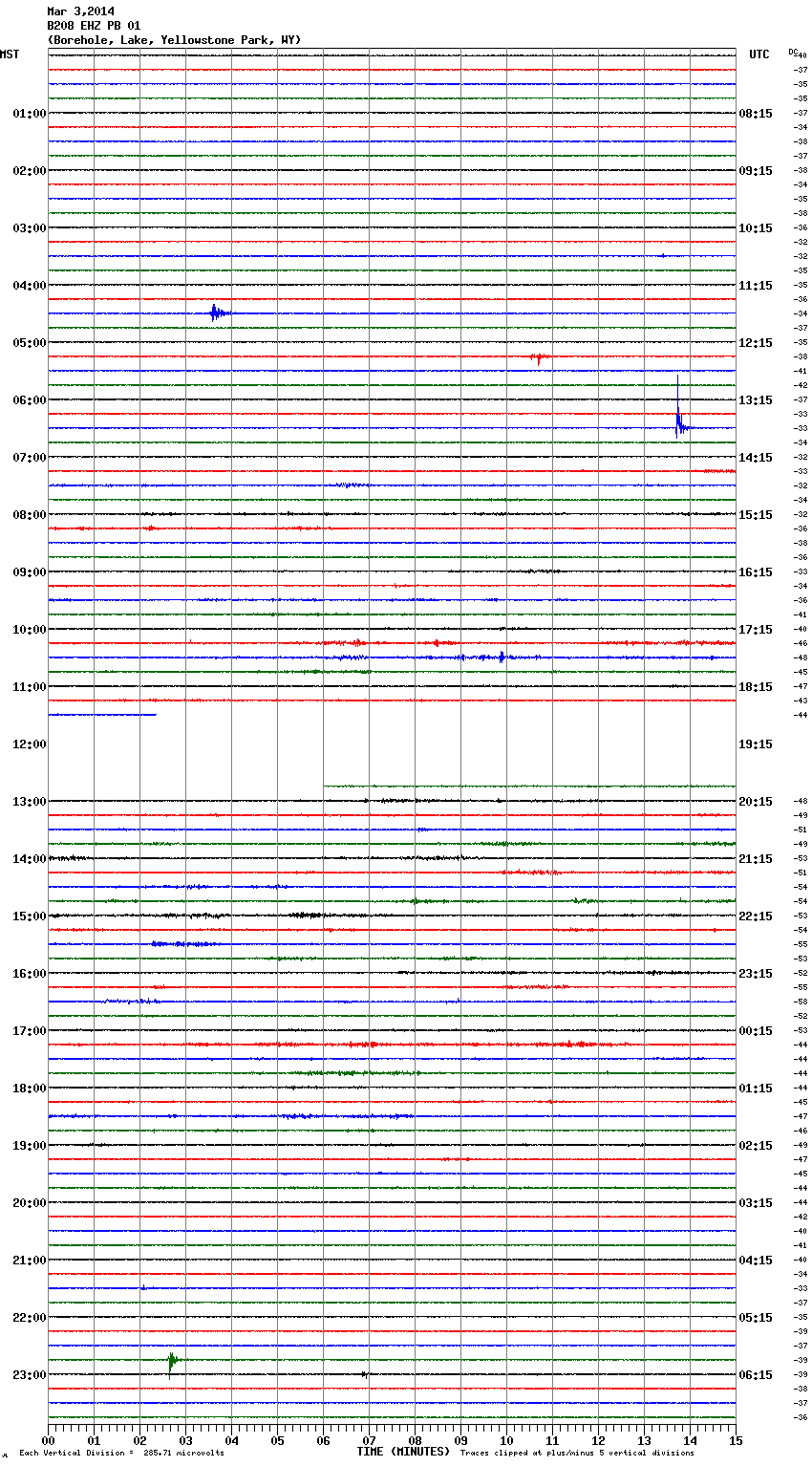This screenshot has height=1466, width=812.
Task: Select the 03:00 MST time label
Action: [30, 228]
